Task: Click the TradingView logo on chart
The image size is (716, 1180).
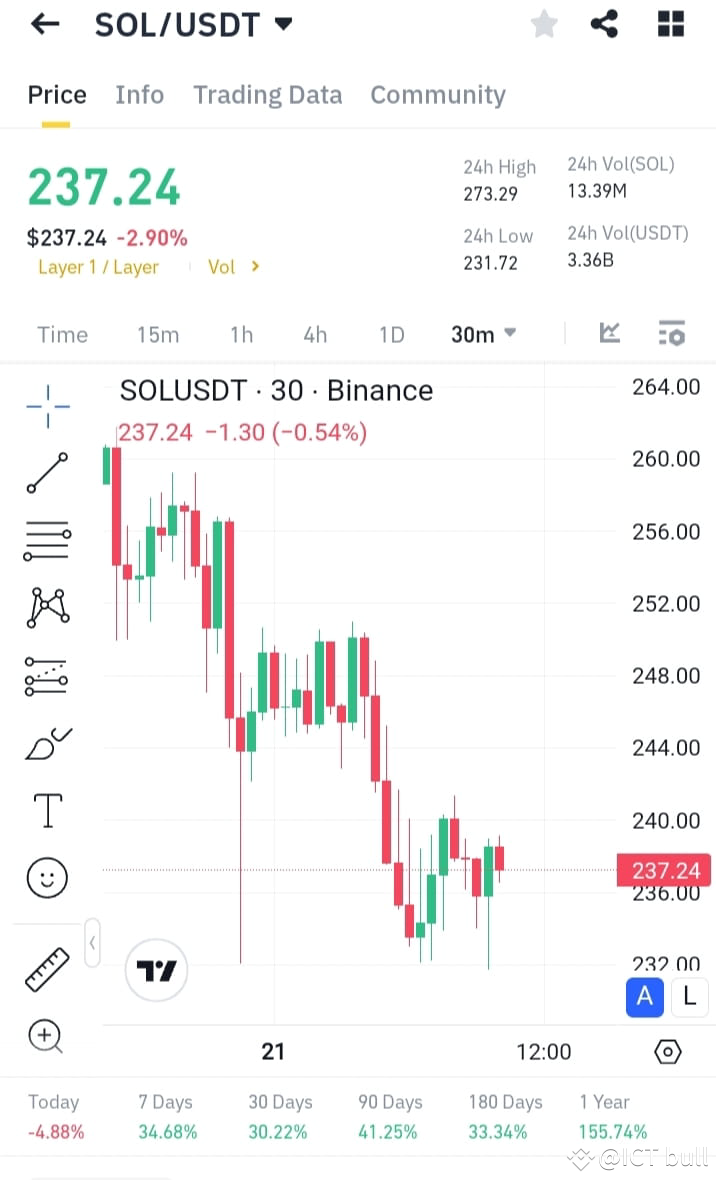Action: [x=155, y=970]
